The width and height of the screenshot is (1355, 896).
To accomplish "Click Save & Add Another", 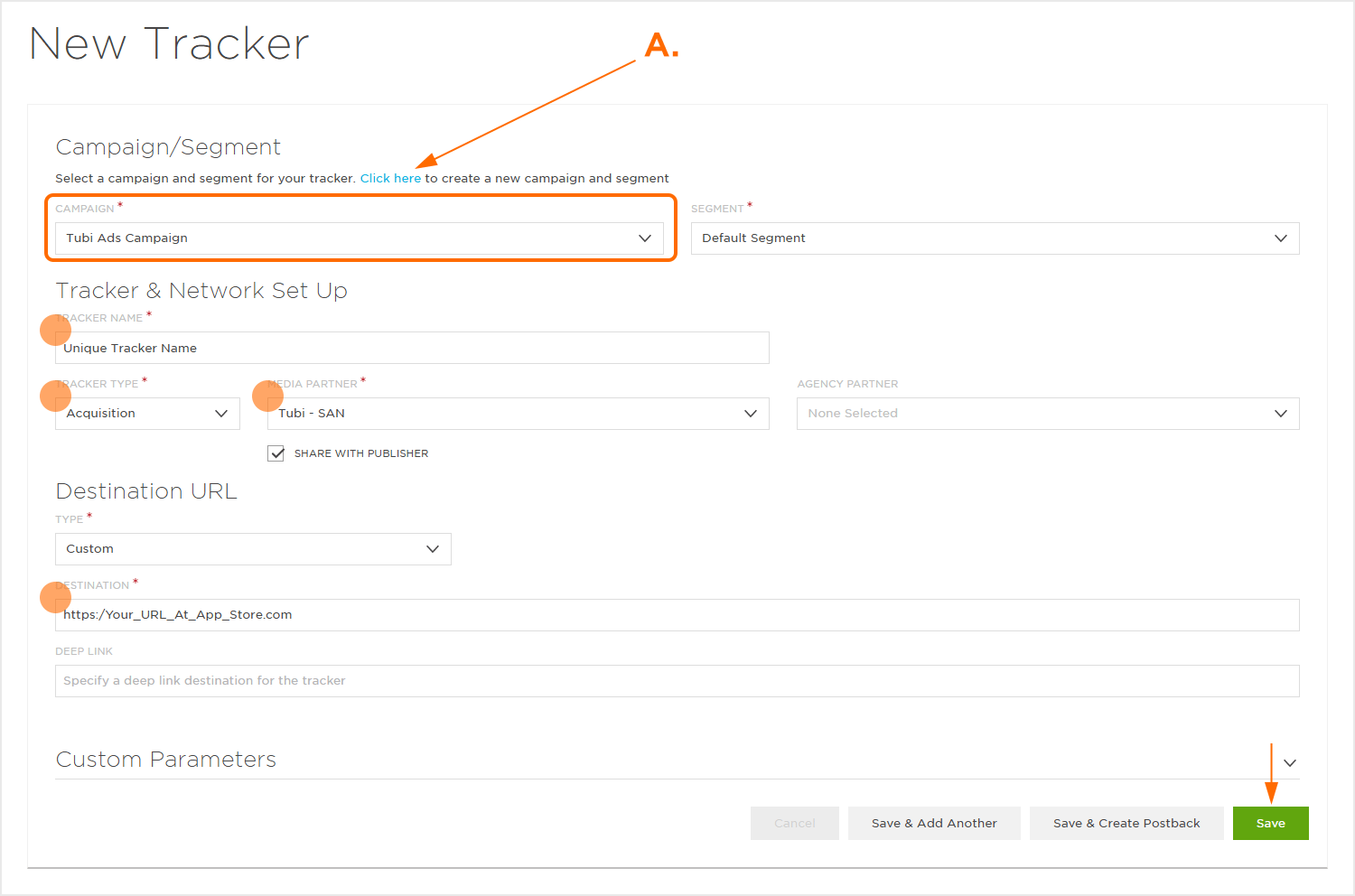I will (x=934, y=823).
